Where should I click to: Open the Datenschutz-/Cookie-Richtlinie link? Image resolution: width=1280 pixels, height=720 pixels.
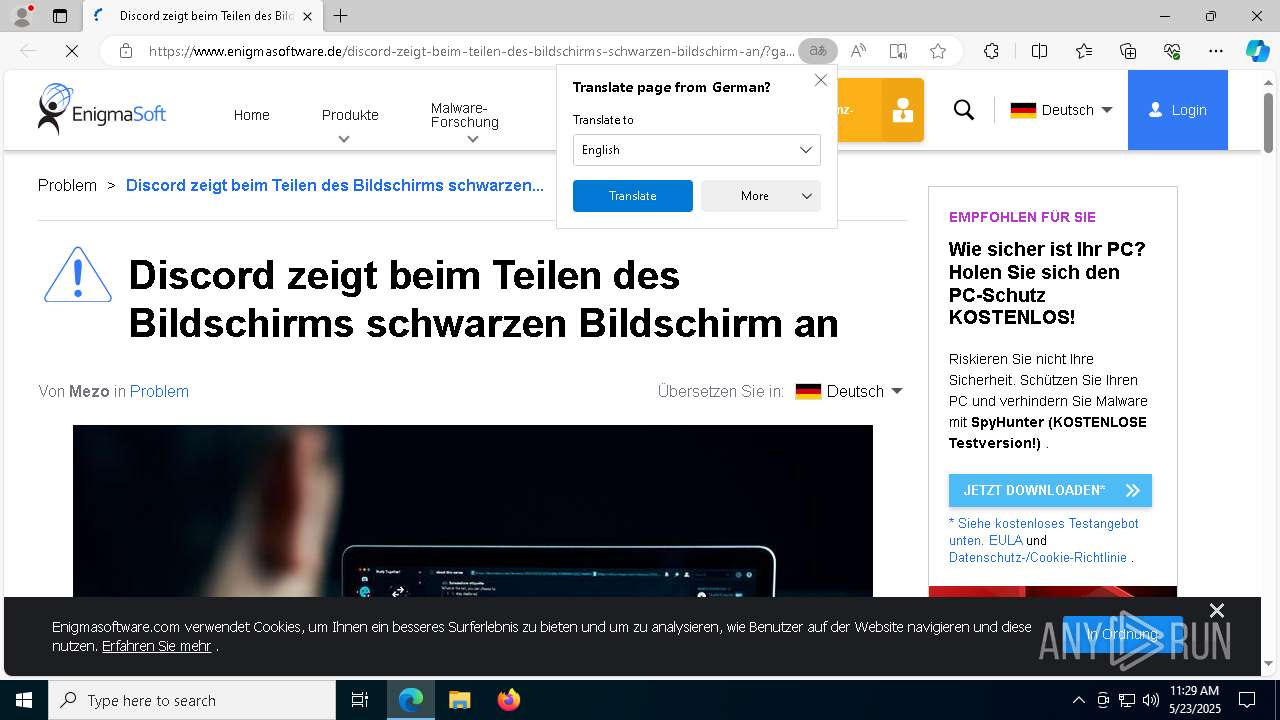(1038, 557)
